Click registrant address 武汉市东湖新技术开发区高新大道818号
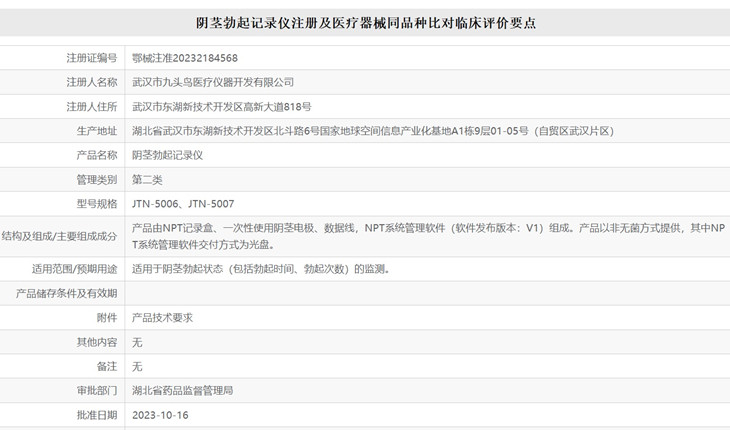730x430 pixels. point(222,107)
